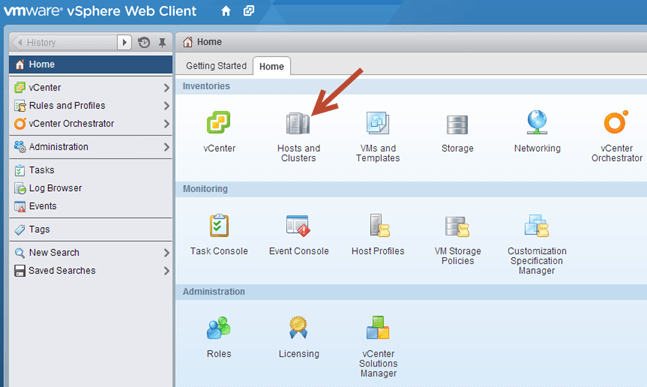The image size is (647, 387).
Task: Select vCenter Orchestrator in the sidebar
Action: point(90,124)
